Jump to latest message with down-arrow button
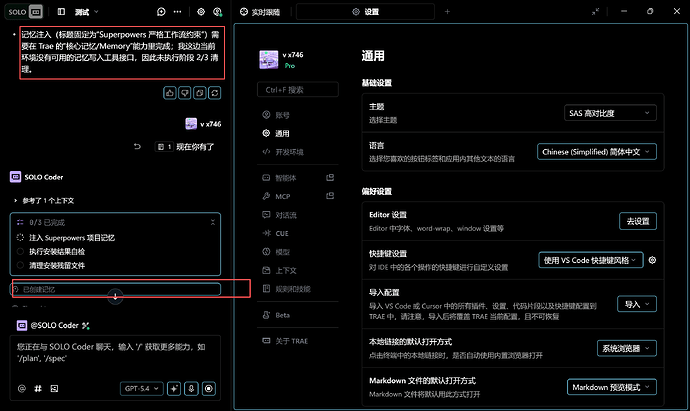690x411 pixels. (x=115, y=297)
